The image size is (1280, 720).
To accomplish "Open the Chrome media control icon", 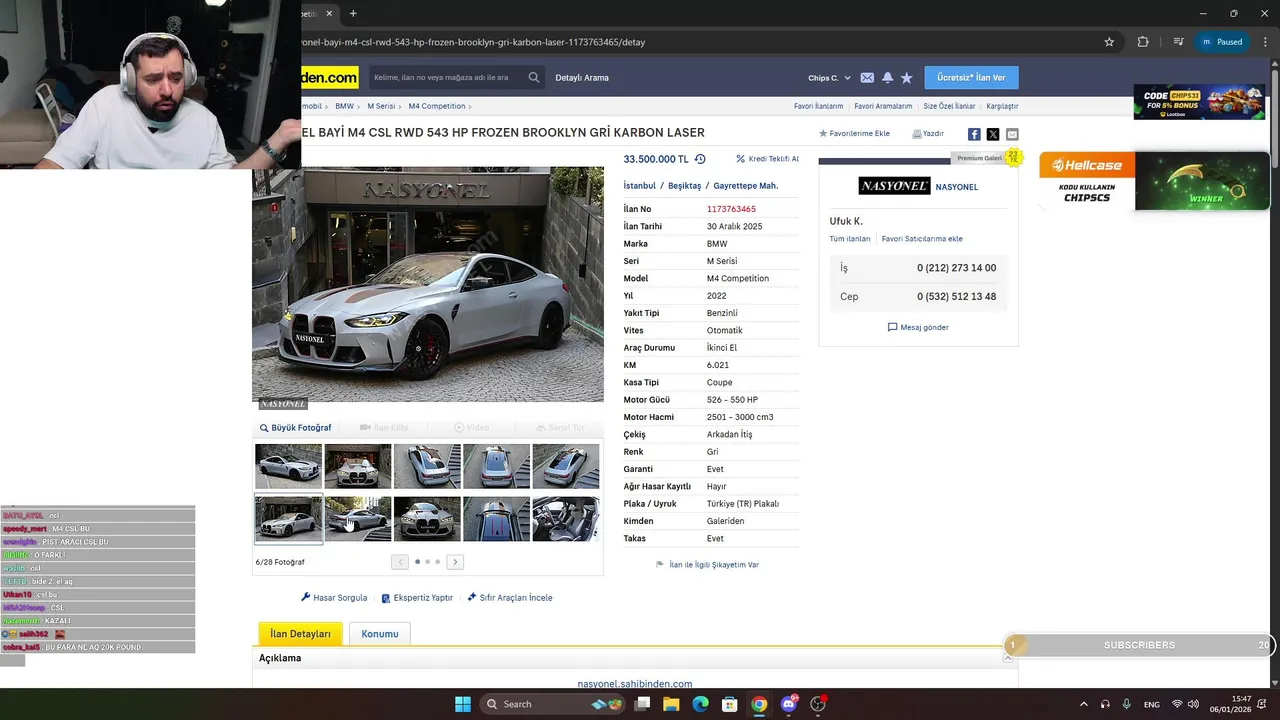I will (x=1179, y=42).
